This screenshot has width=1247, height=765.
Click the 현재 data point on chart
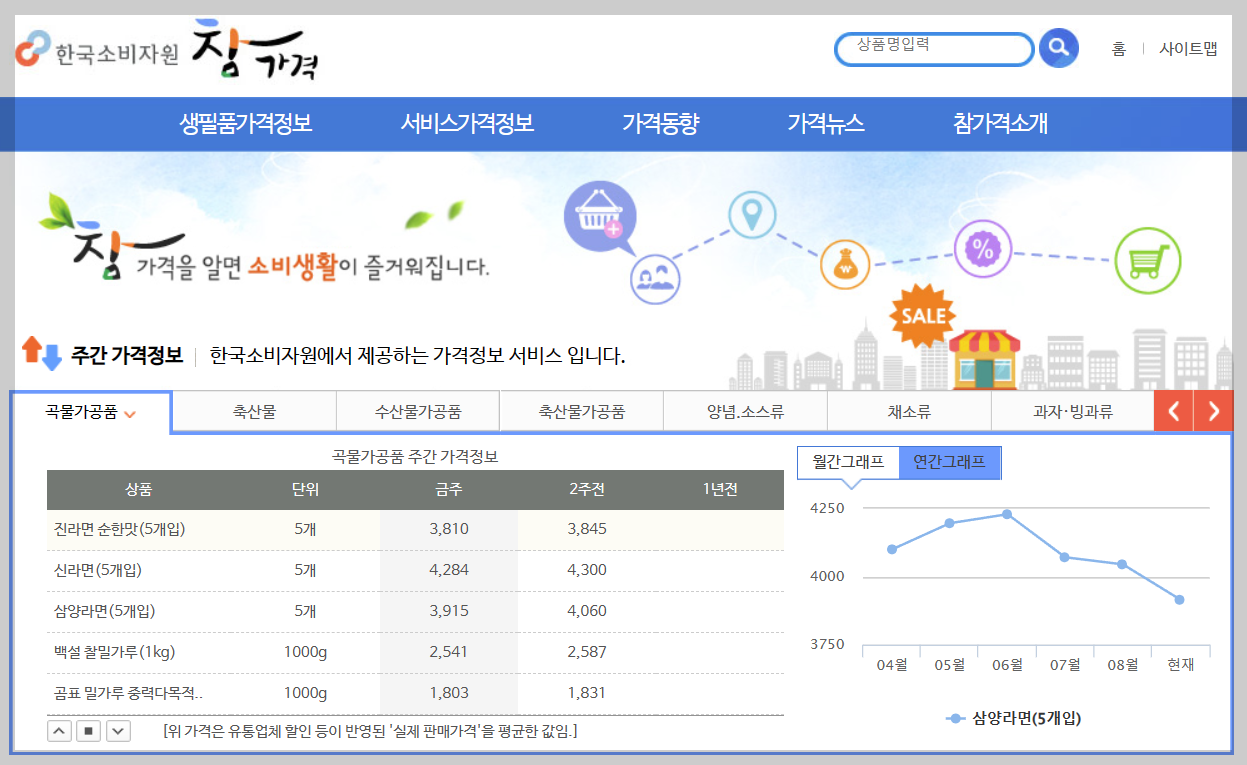(x=1180, y=600)
